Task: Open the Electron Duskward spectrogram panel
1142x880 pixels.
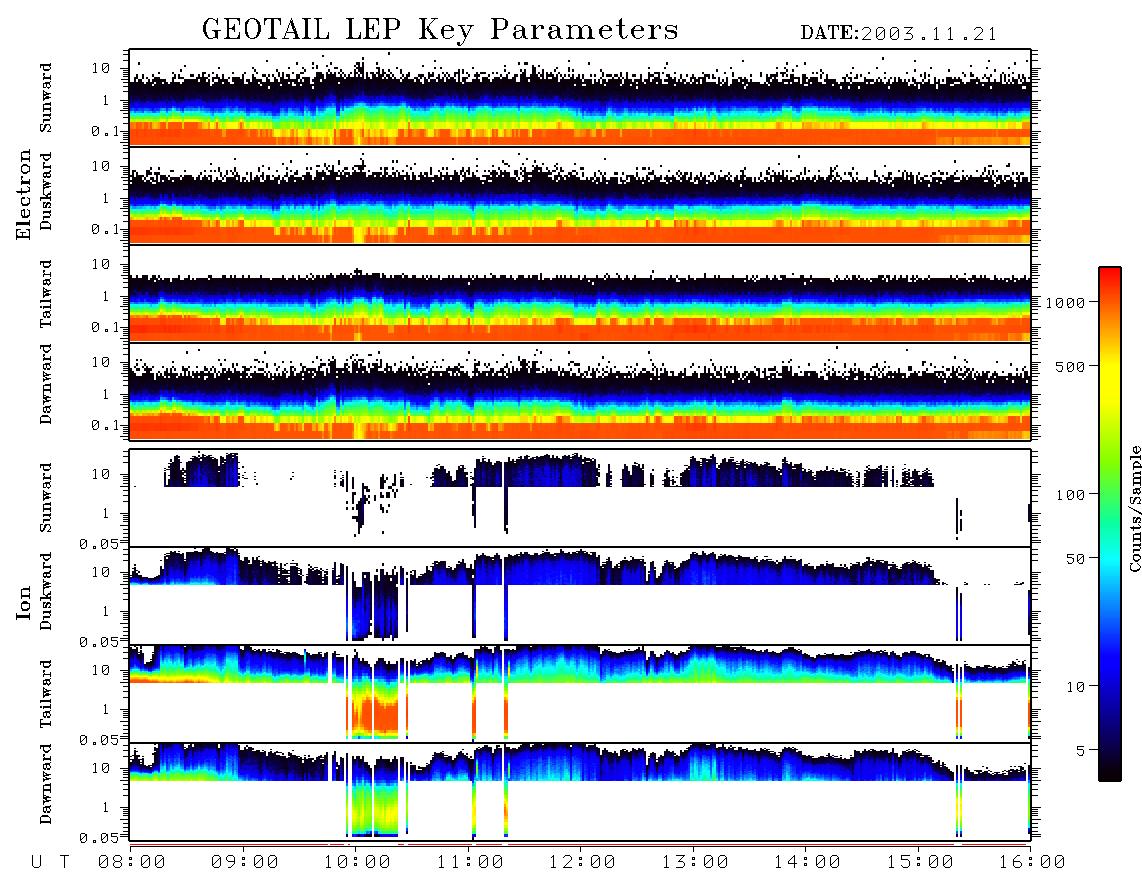Action: 580,195
